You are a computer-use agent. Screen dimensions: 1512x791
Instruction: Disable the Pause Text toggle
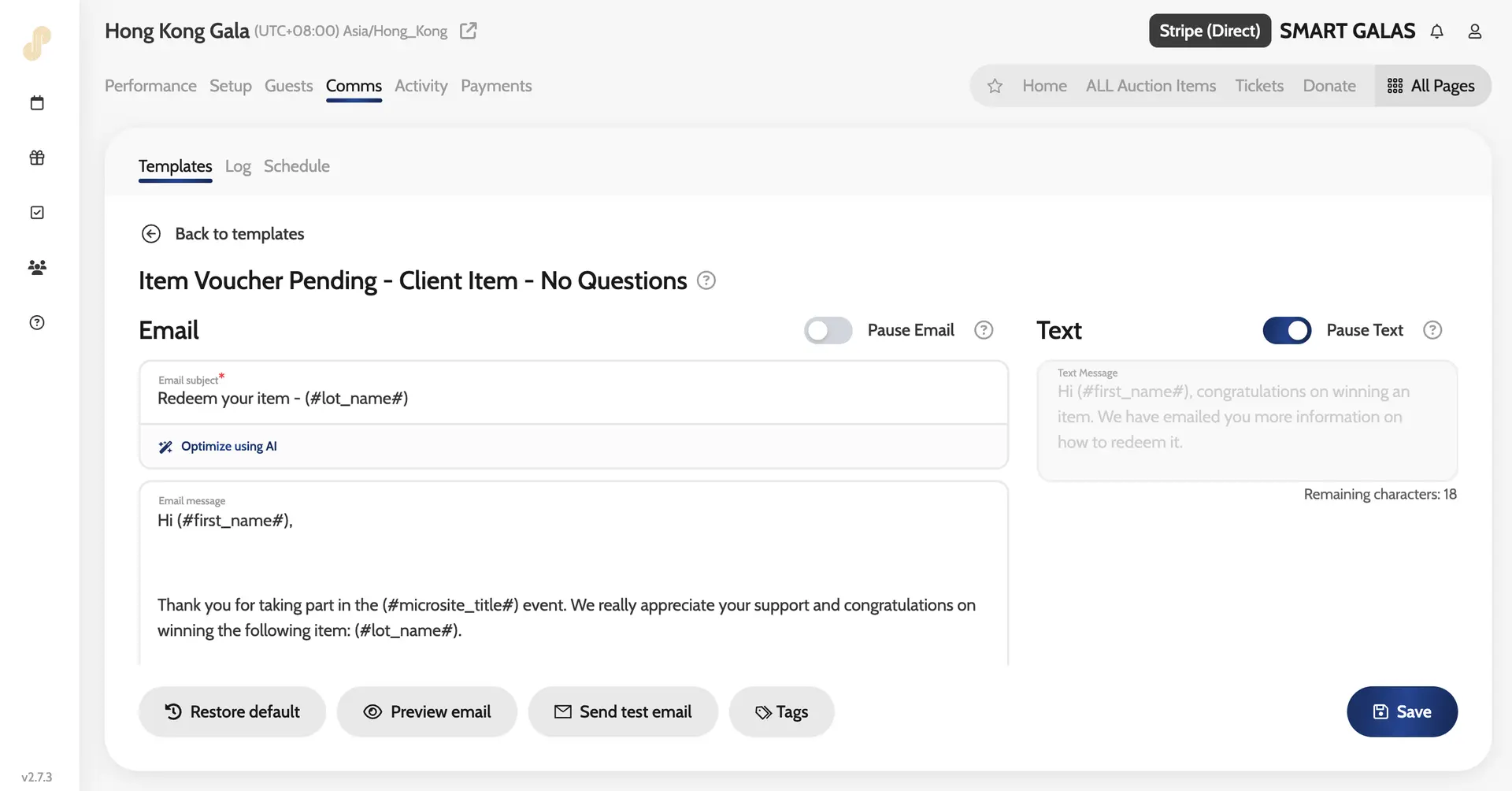click(x=1287, y=330)
